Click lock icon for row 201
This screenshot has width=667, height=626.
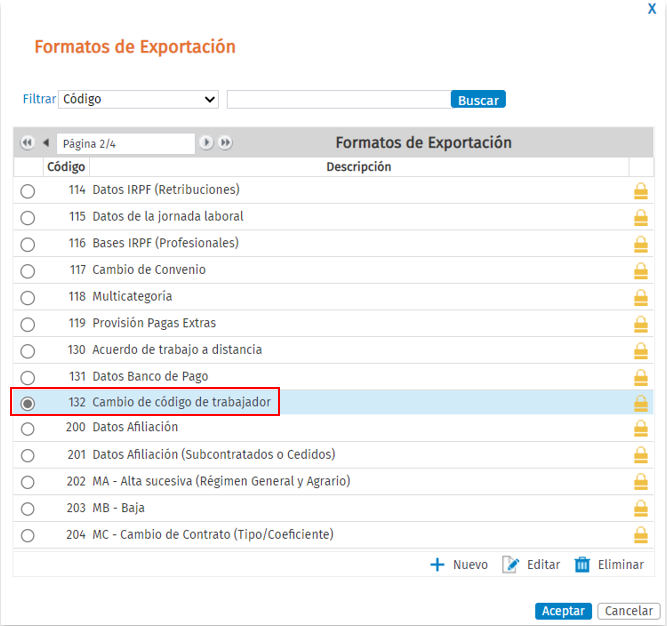pyautogui.click(x=641, y=455)
